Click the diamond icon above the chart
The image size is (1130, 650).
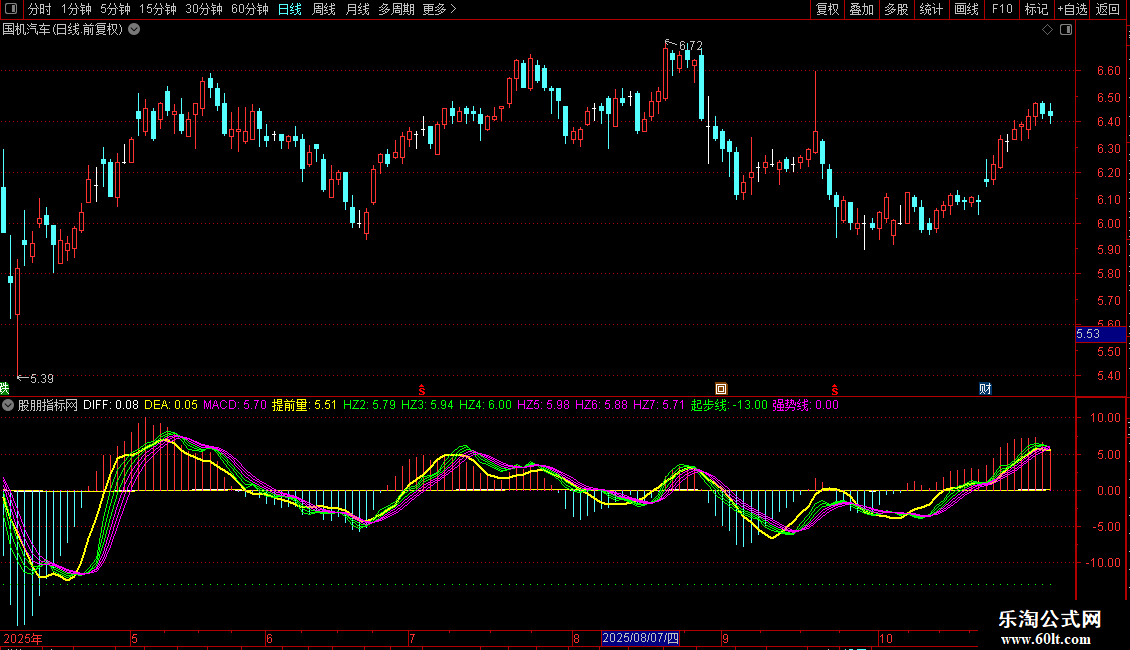tap(1047, 30)
